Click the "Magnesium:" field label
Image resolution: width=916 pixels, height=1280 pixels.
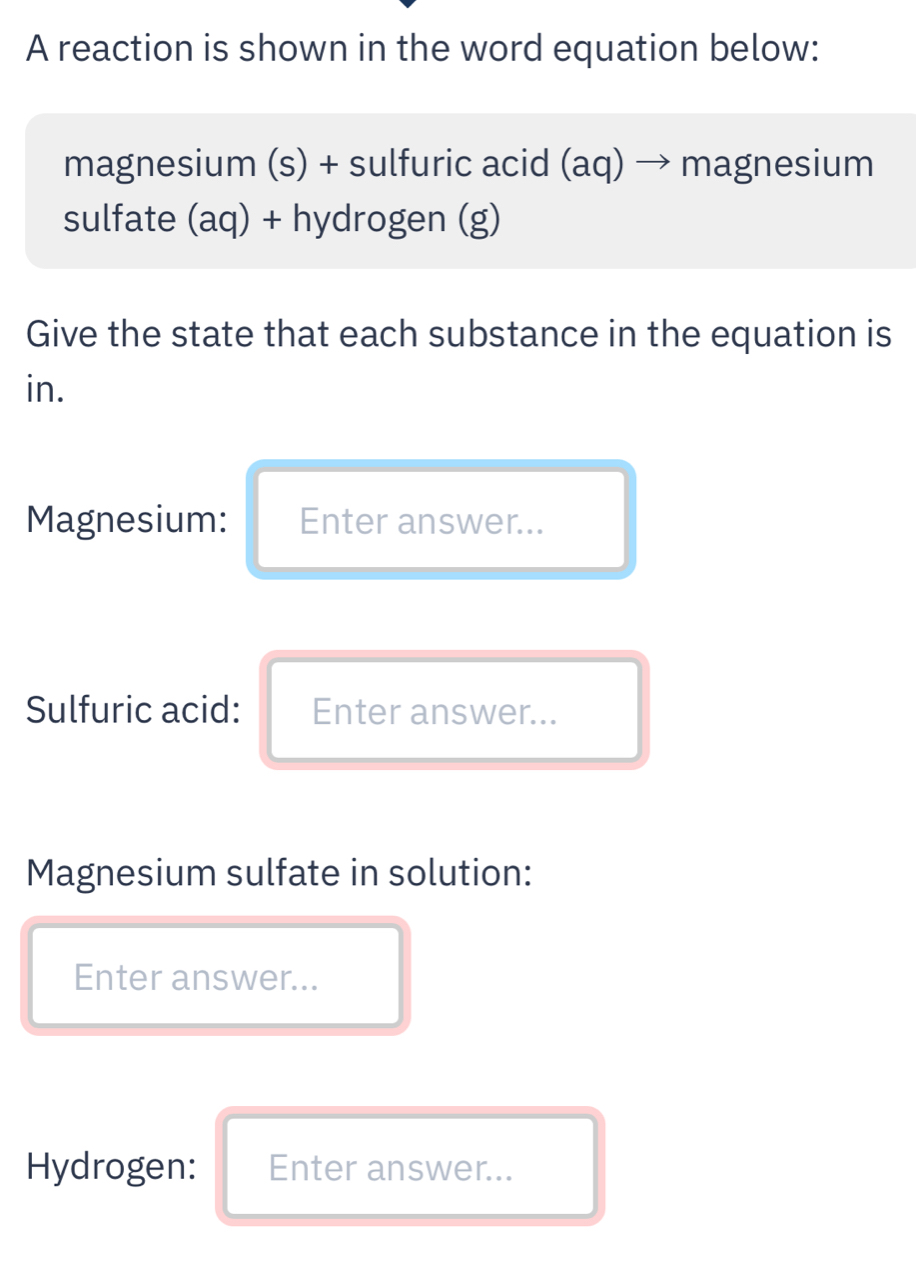point(127,520)
